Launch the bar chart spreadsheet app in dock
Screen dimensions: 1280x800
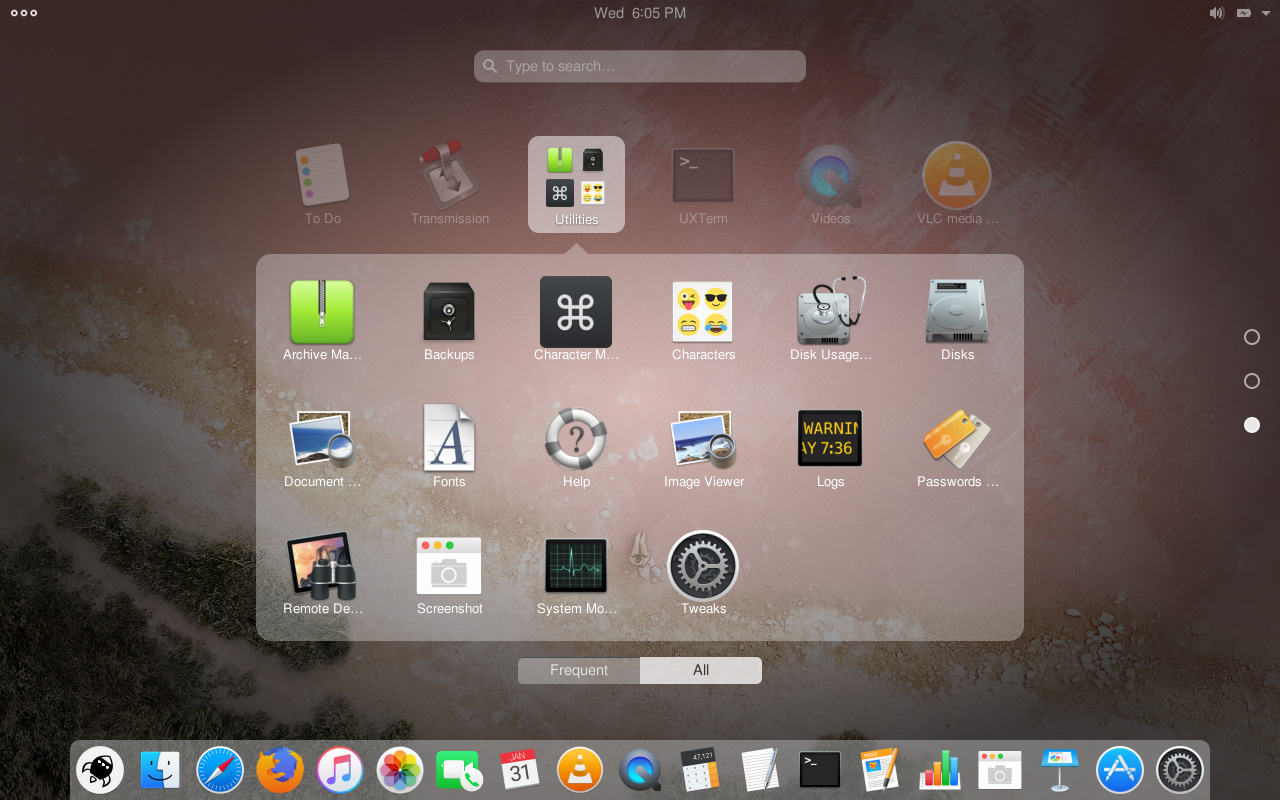(x=940, y=771)
